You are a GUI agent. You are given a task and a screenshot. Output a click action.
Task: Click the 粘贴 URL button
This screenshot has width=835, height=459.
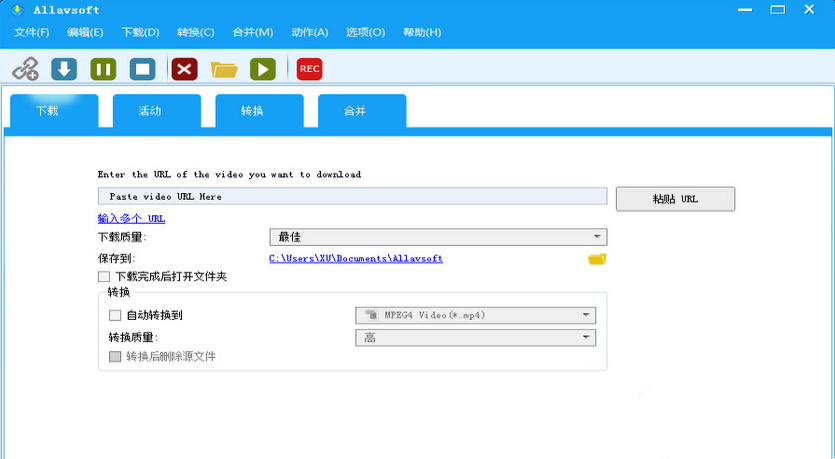pyautogui.click(x=675, y=199)
